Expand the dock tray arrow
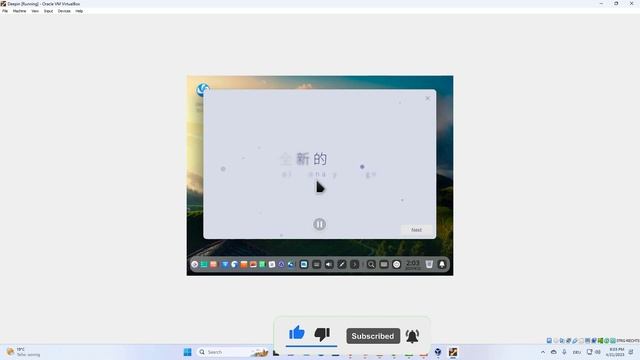 354,264
